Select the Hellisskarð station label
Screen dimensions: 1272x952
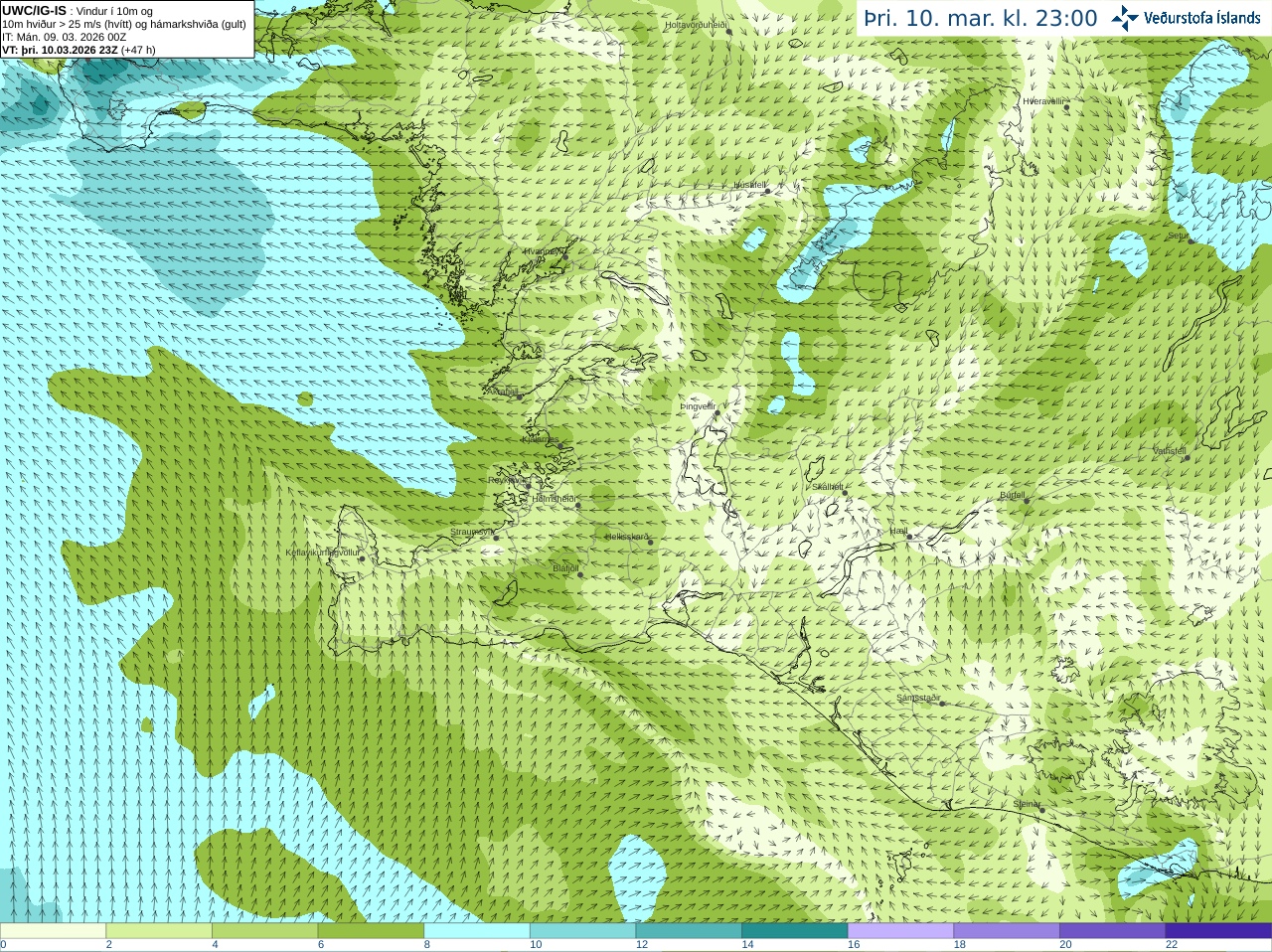tap(627, 537)
